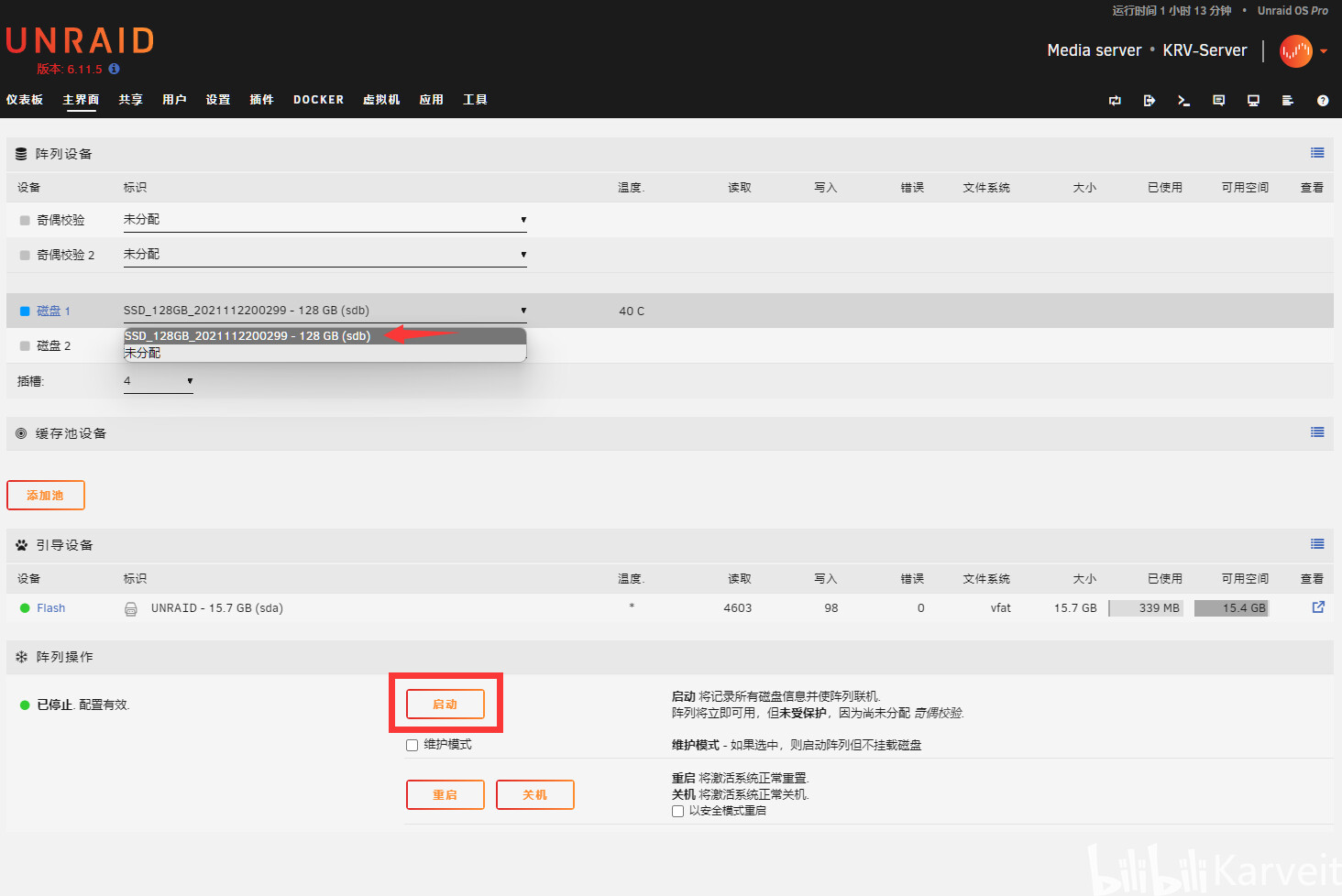Go to the 用户 tab
Screen dimensions: 1342x896
click(x=174, y=100)
